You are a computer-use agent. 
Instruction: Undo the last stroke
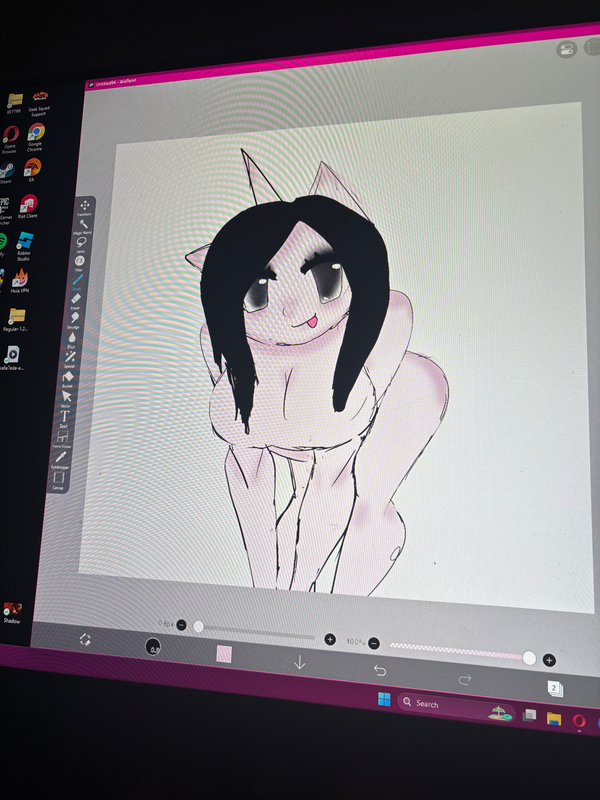pos(380,670)
